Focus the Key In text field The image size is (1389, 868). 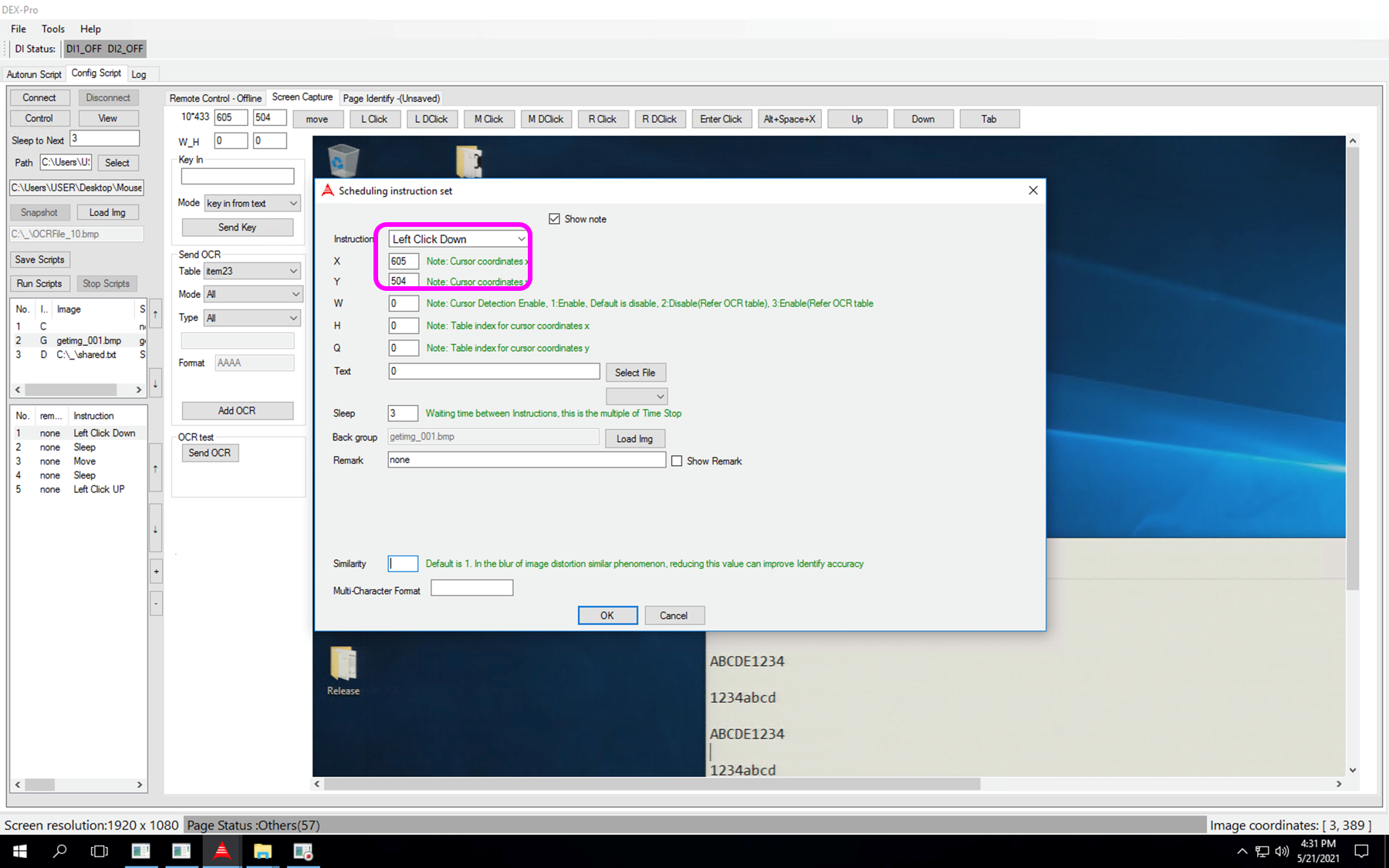pos(238,176)
